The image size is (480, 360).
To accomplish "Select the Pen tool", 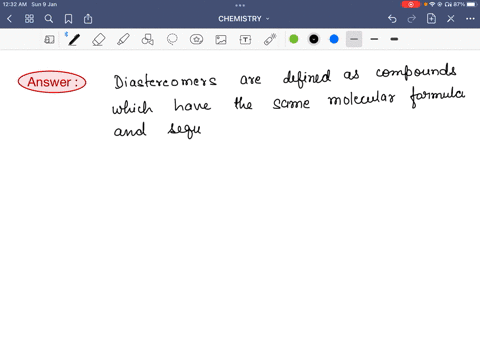I will coord(74,39).
